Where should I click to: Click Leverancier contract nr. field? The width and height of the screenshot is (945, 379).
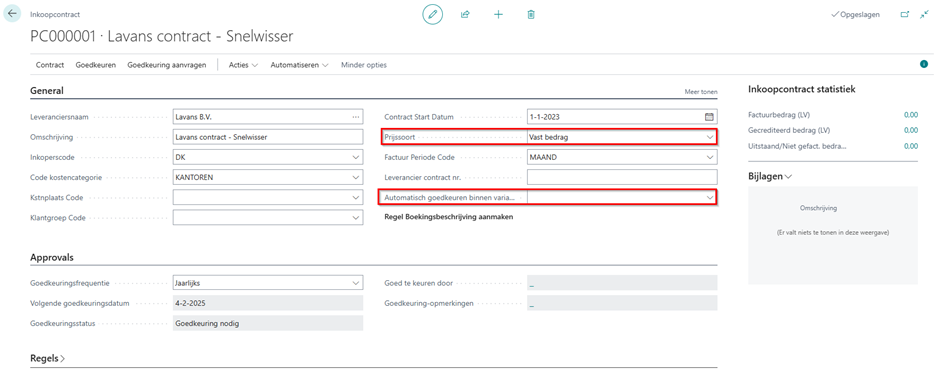(x=622, y=177)
